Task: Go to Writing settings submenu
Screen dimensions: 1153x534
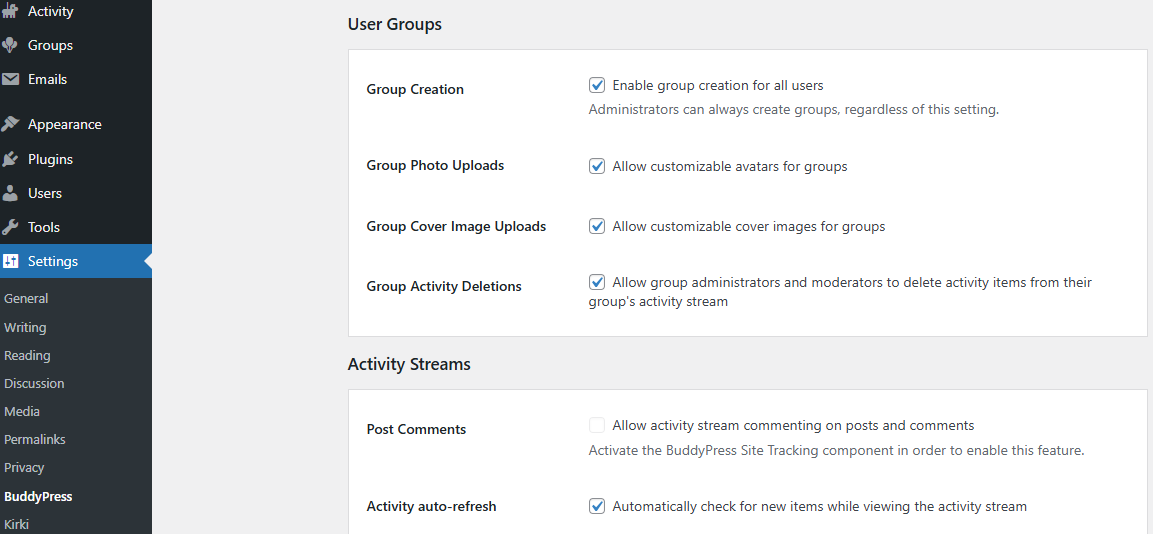Action: pos(25,327)
